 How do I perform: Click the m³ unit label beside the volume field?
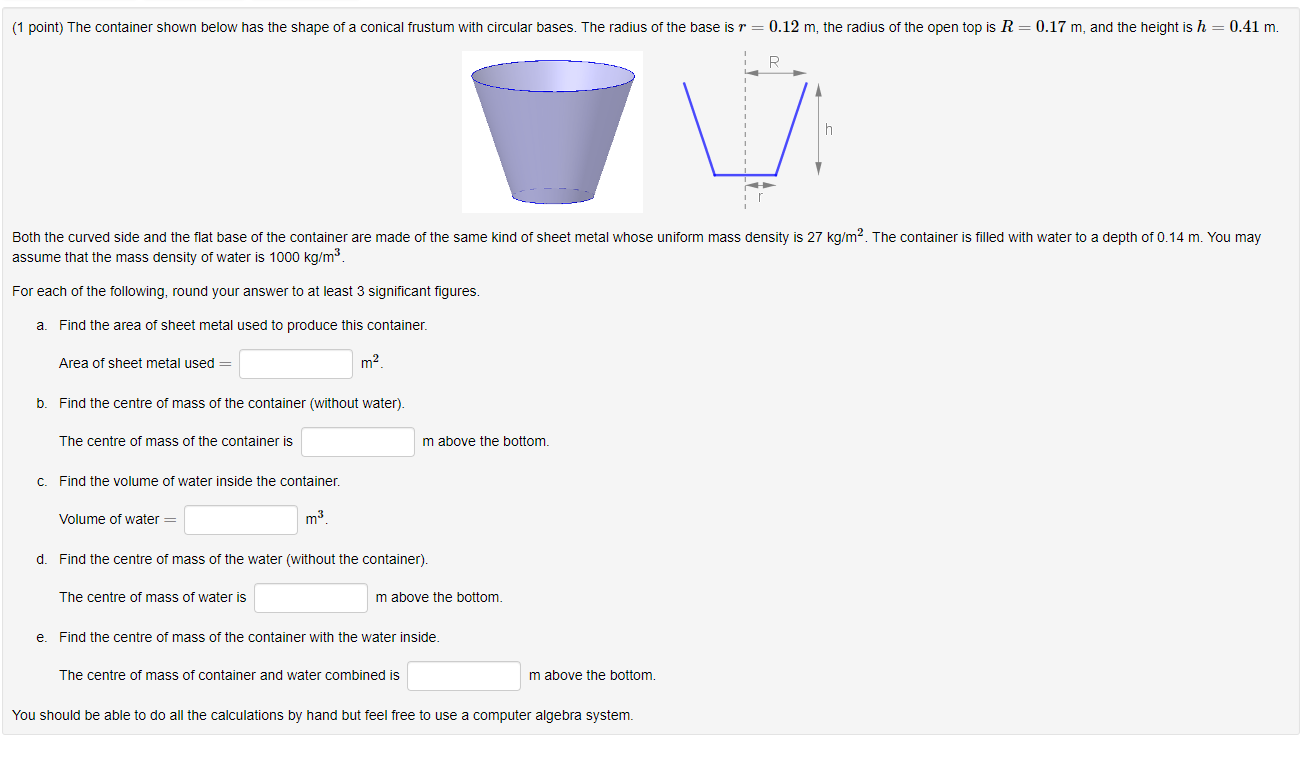point(313,519)
